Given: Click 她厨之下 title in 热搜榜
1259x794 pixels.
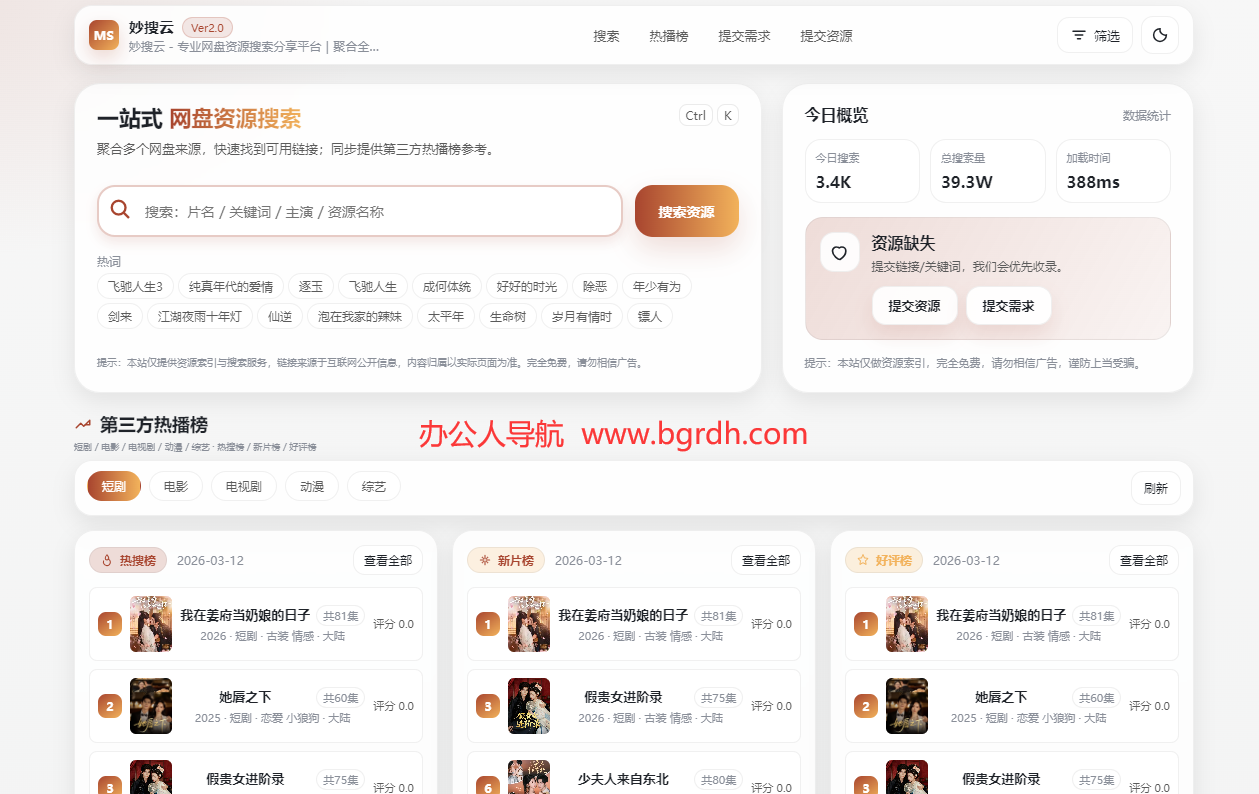Looking at the screenshot, I should tap(245, 697).
